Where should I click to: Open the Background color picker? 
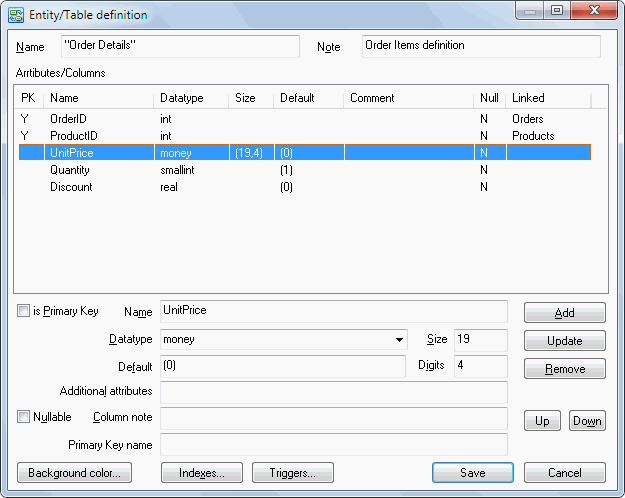[x=75, y=473]
